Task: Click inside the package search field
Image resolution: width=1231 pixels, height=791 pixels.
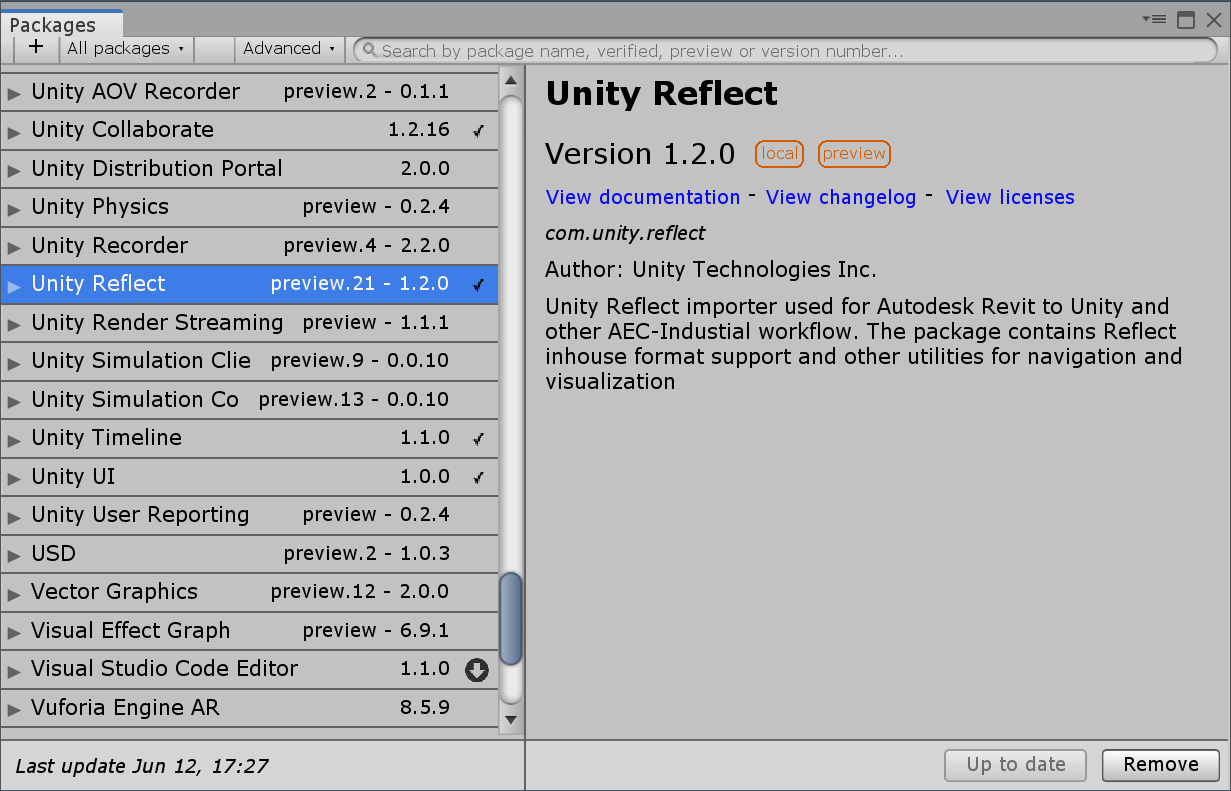Action: click(x=700, y=50)
